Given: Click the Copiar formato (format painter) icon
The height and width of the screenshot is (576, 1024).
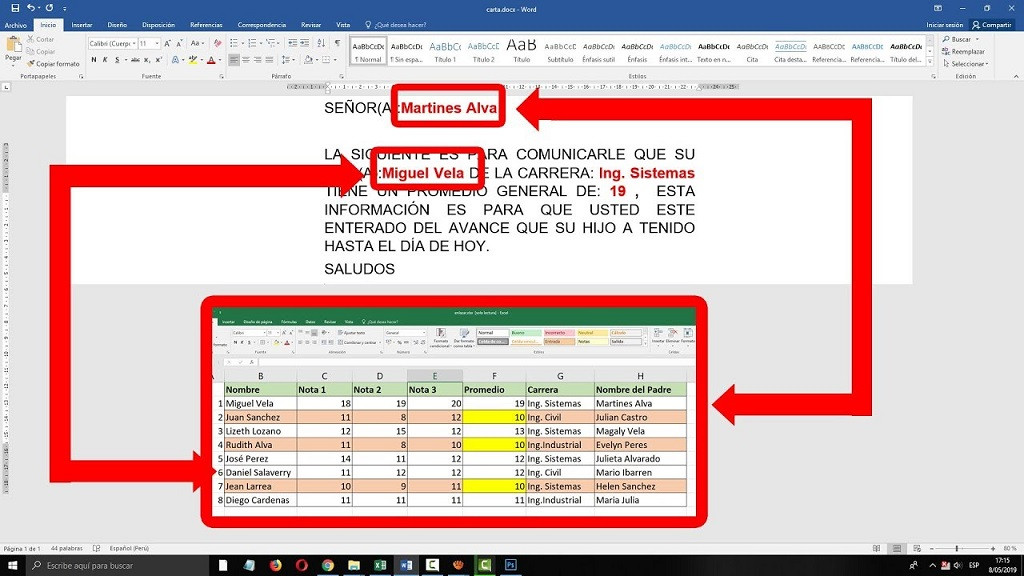Looking at the screenshot, I should 30,64.
